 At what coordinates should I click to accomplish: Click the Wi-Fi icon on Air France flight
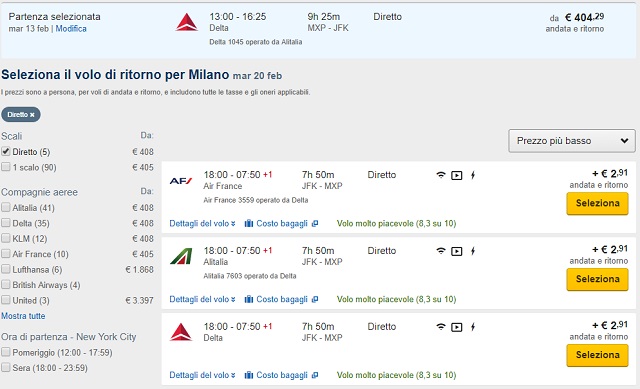(x=441, y=175)
